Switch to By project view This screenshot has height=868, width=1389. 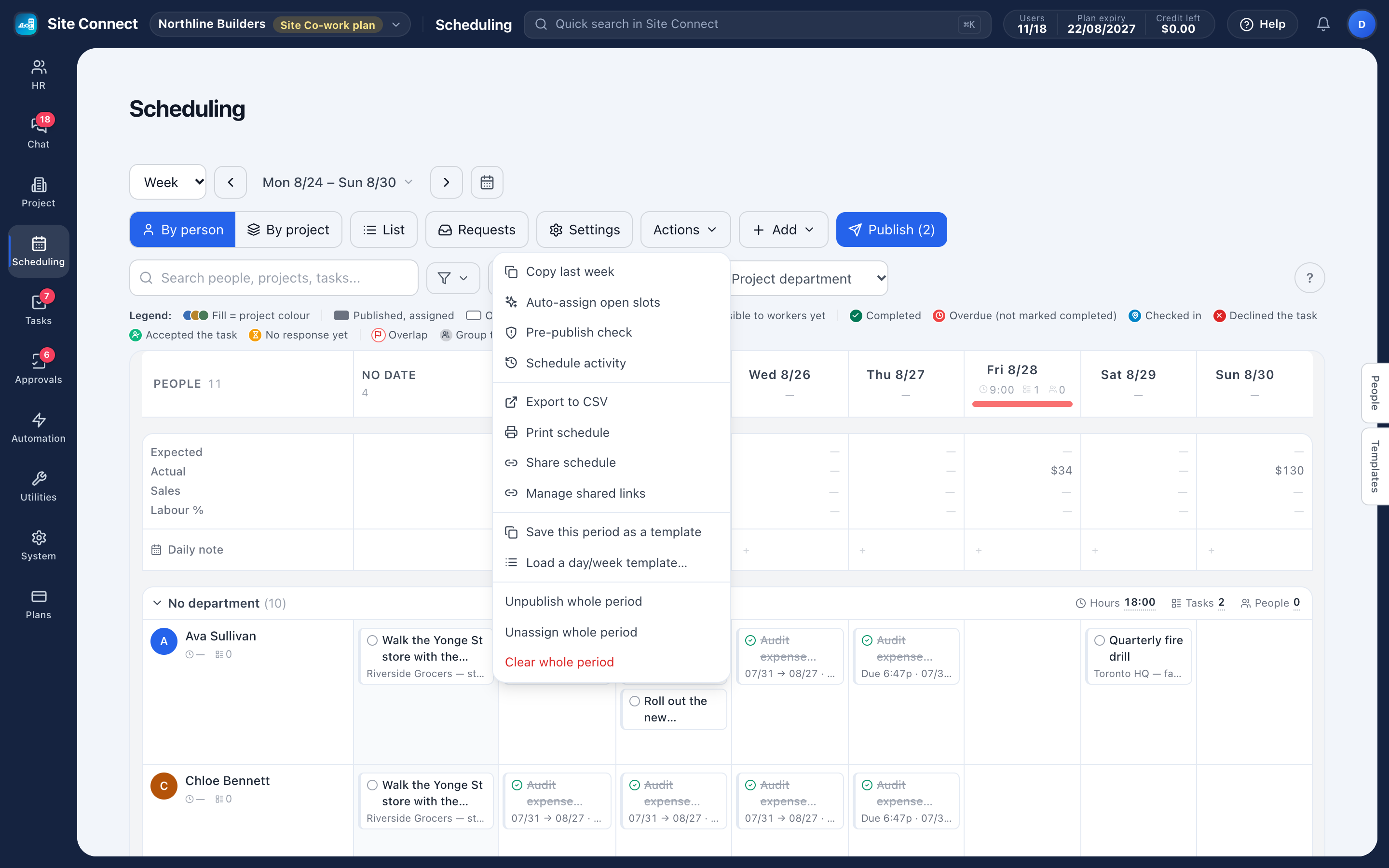click(x=288, y=230)
